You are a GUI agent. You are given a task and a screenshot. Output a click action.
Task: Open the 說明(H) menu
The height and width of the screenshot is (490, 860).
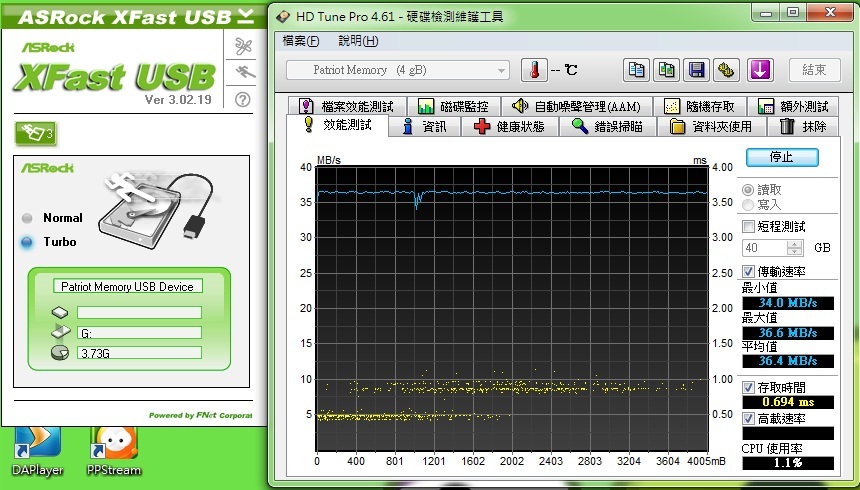358,41
